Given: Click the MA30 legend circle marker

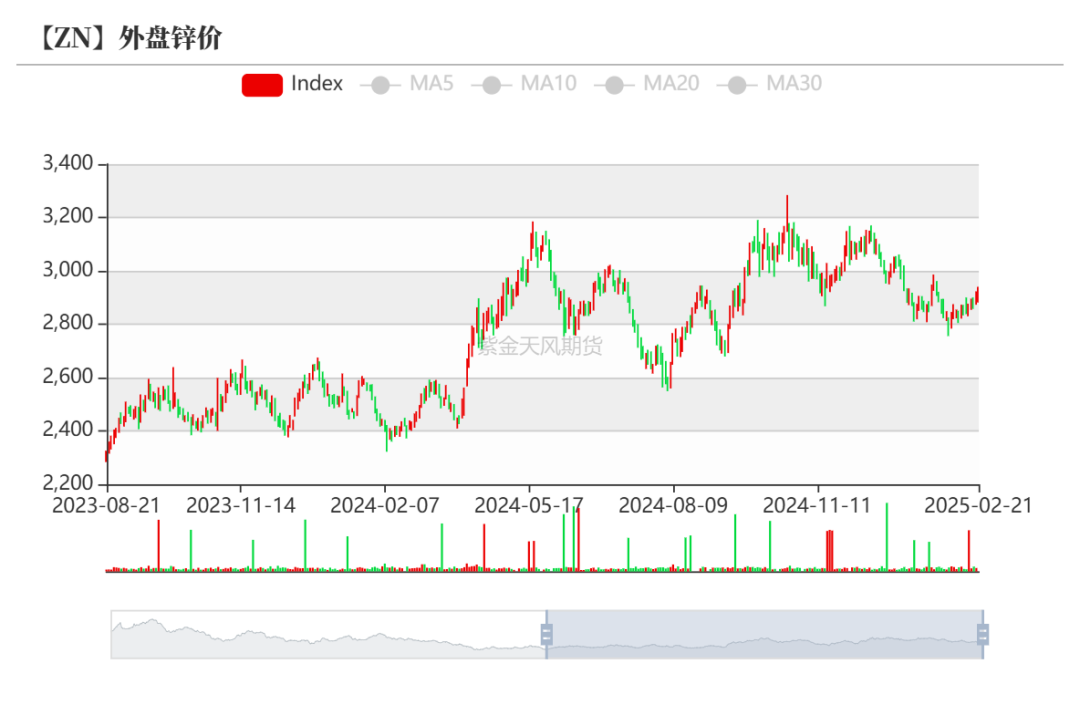Looking at the screenshot, I should click(739, 85).
